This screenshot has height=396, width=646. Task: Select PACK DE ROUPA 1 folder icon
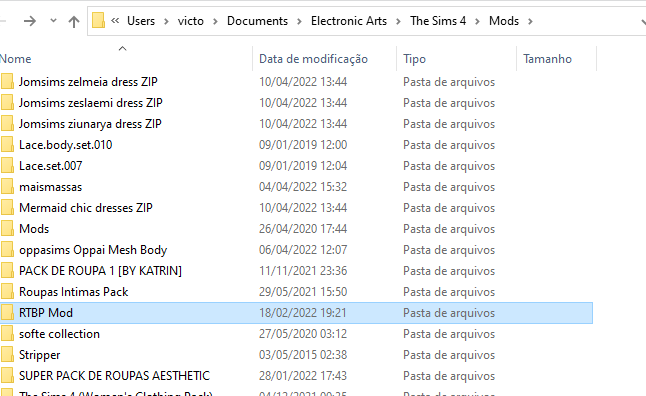pyautogui.click(x=7, y=271)
